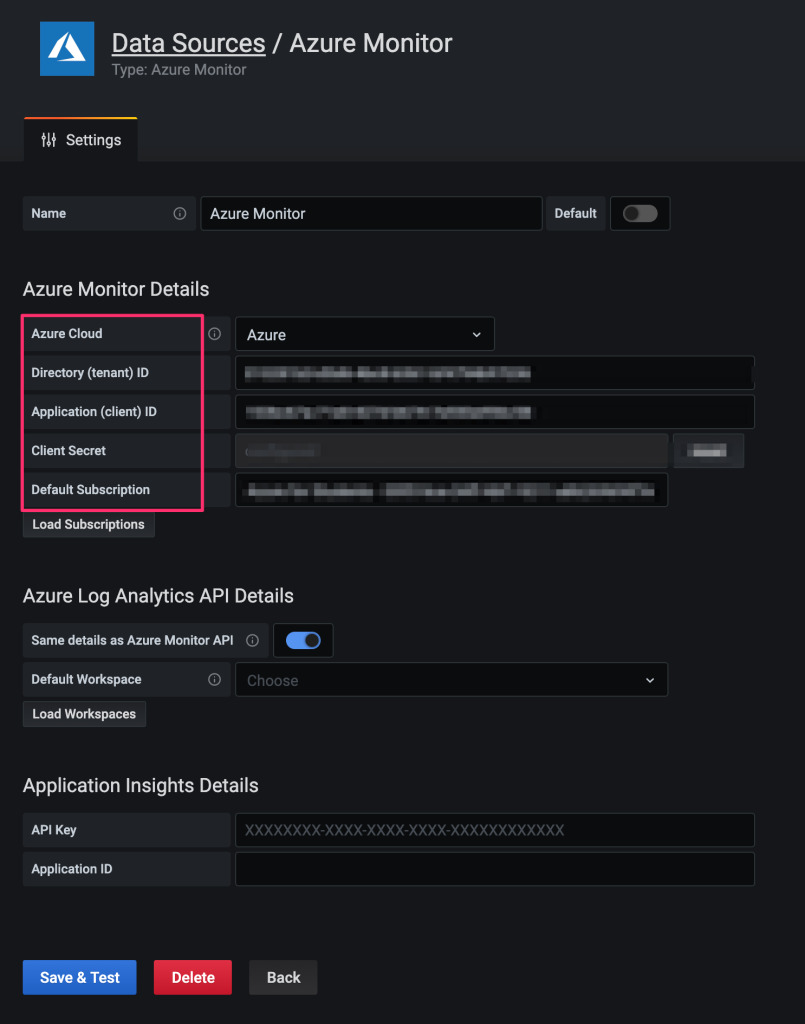Image resolution: width=805 pixels, height=1024 pixels.
Task: Open the Default Subscription dropdown
Action: coord(451,490)
